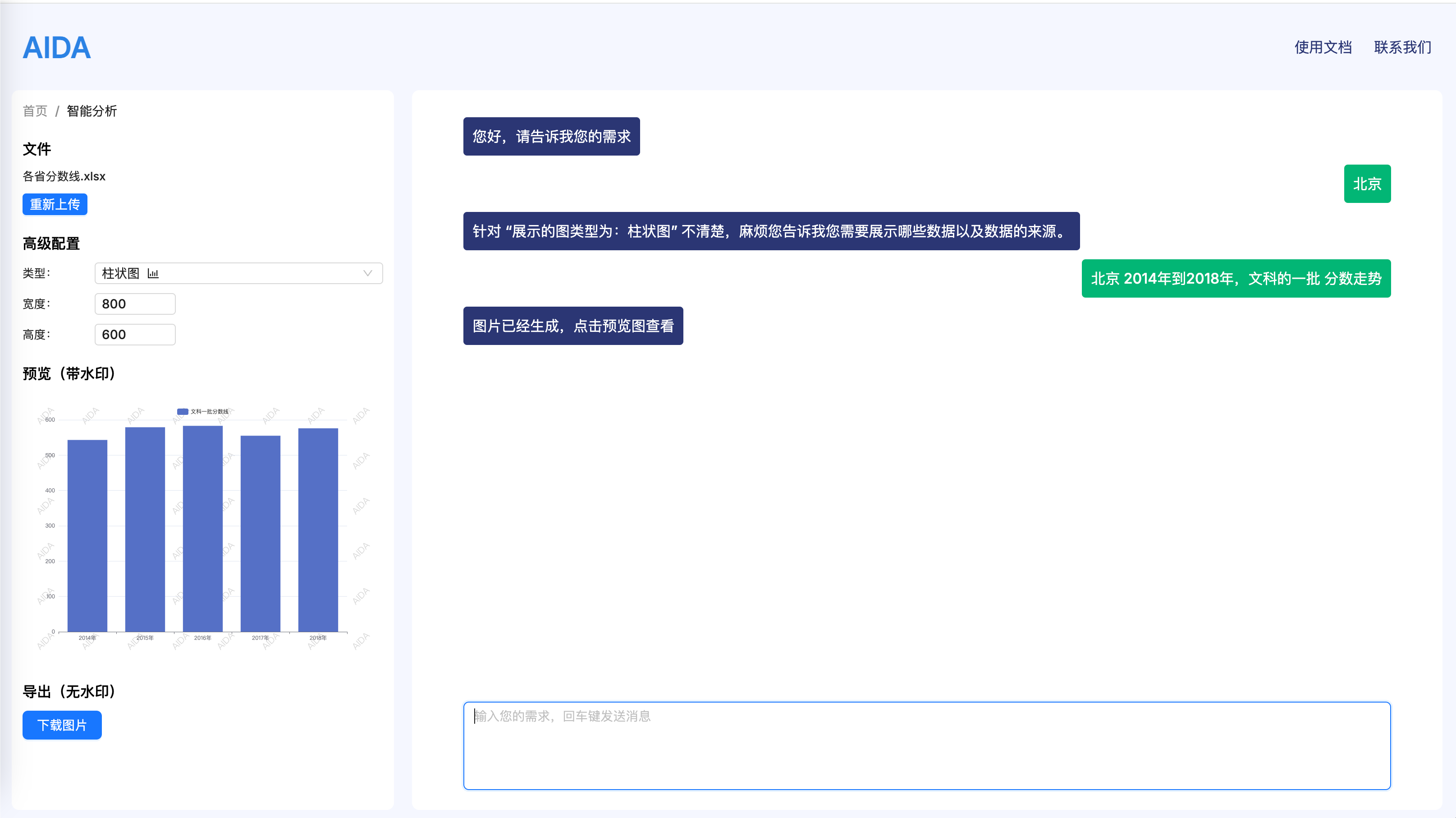Click the height input showing 600
Screen dimensions: 1456x818
pos(134,334)
